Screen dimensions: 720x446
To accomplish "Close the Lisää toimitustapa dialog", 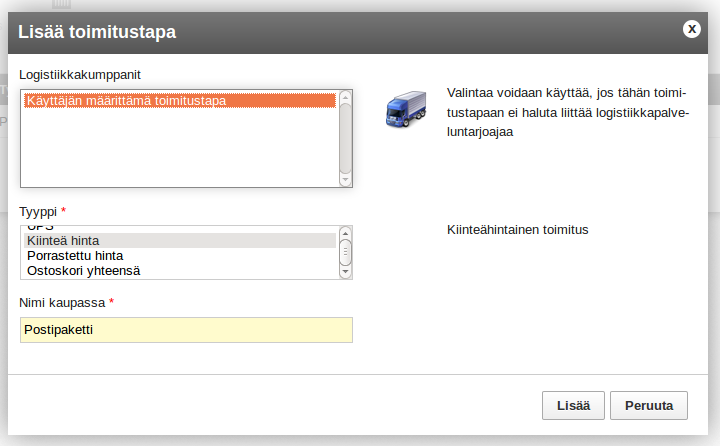I will (691, 29).
